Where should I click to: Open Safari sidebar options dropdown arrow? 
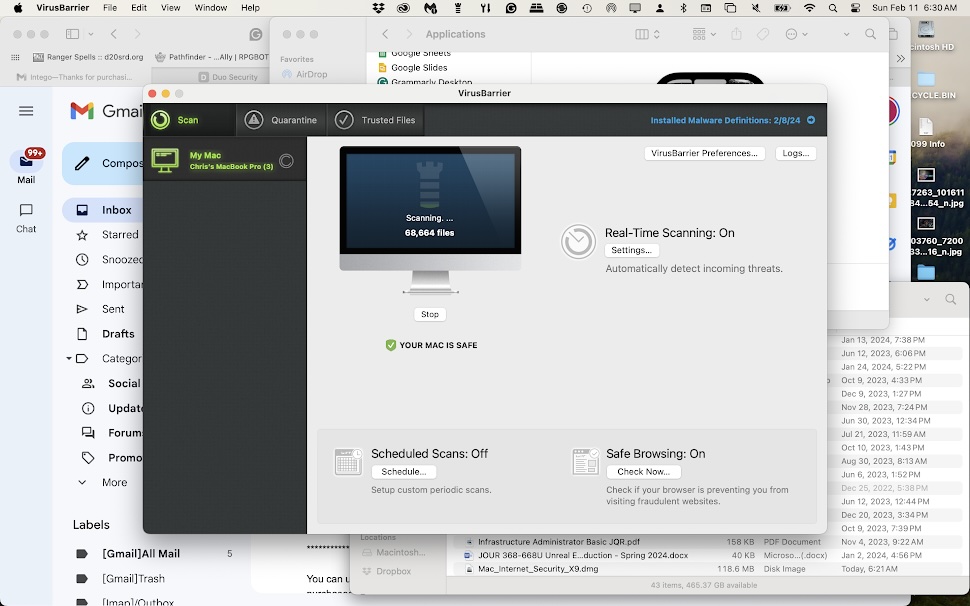pos(91,34)
